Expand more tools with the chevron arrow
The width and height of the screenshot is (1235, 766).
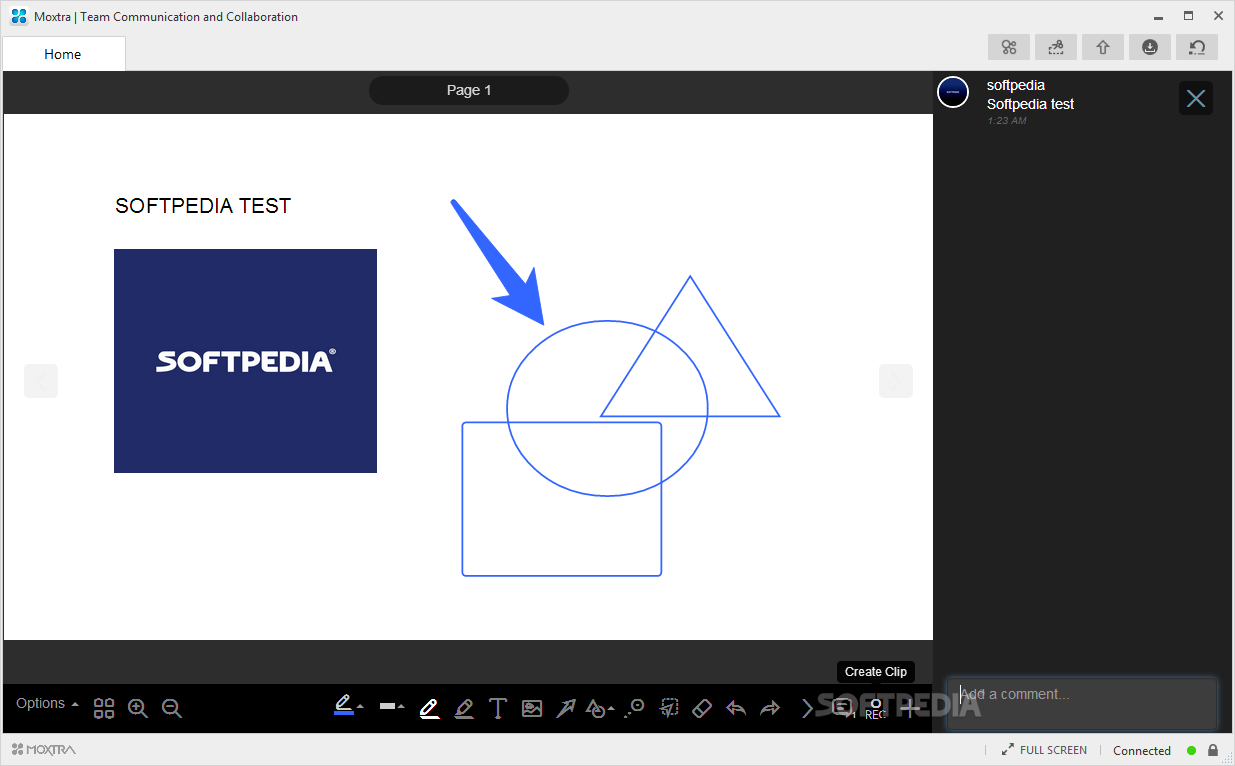(807, 708)
